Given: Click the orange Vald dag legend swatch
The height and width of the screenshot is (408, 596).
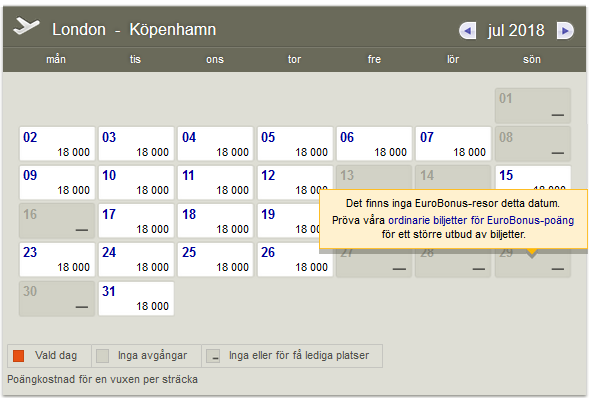Looking at the screenshot, I should pos(18,356).
